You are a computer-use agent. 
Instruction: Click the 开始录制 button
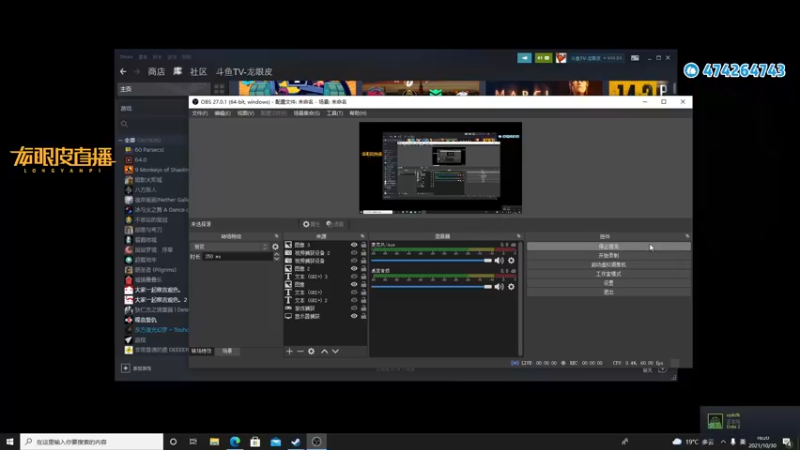pos(609,255)
